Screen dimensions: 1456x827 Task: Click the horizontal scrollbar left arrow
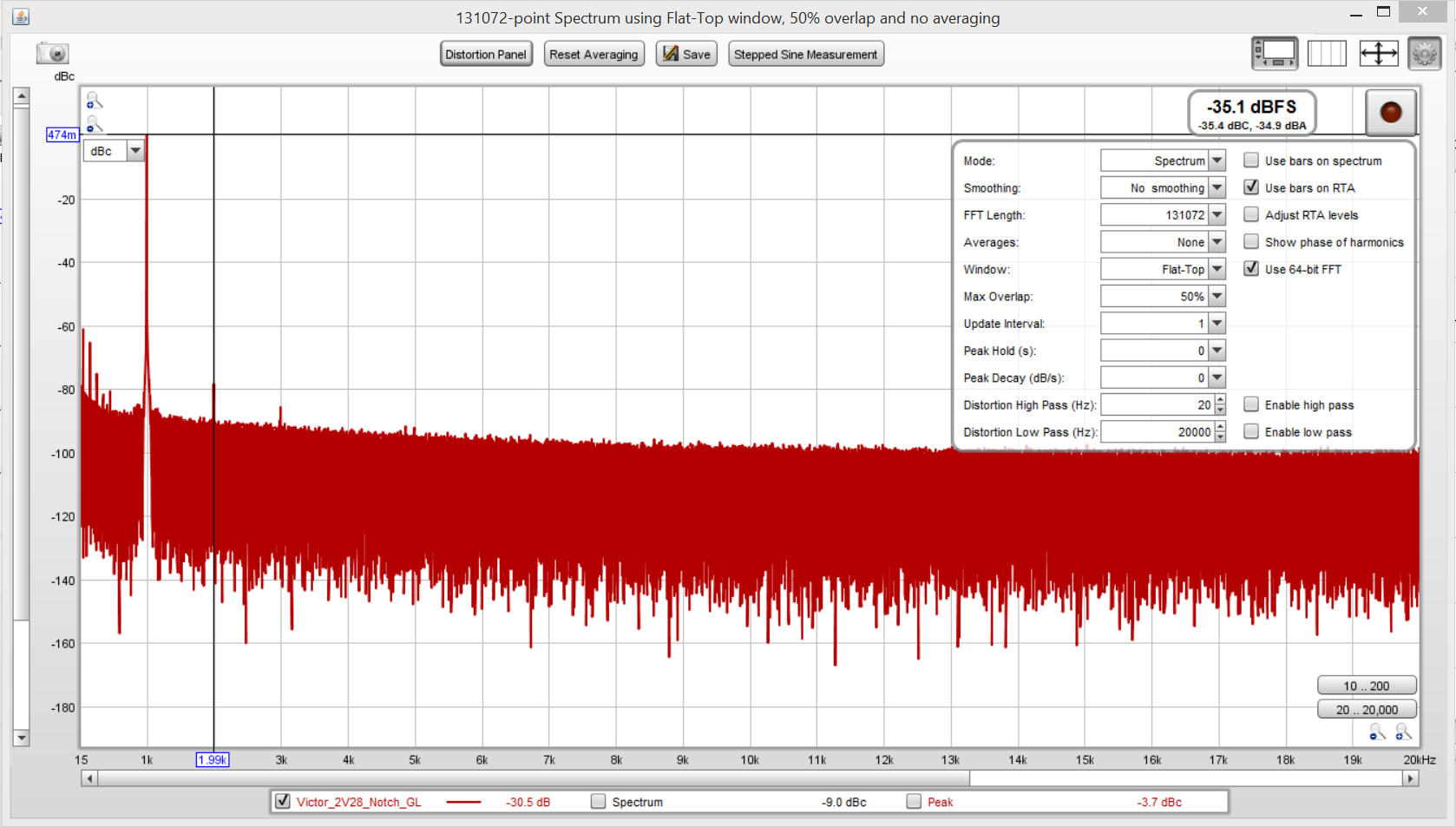(89, 778)
